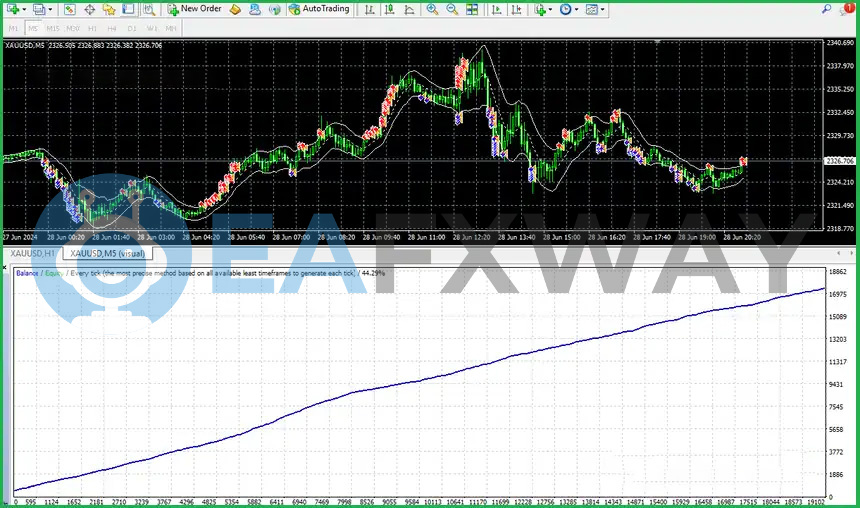Expand the Indicators dropdown arrow
Viewport: 860px width, 508px height.
coord(551,9)
